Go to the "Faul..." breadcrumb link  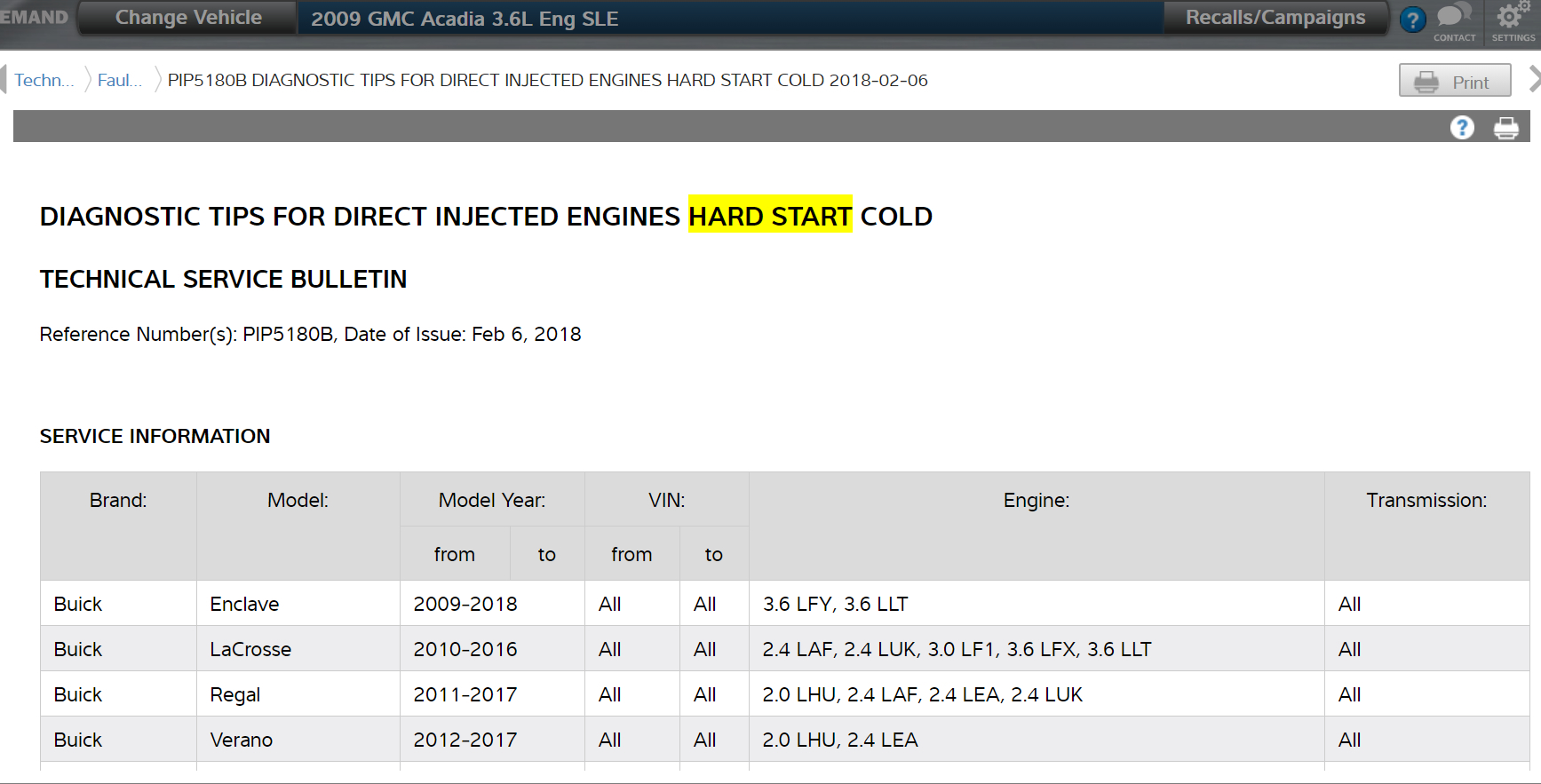(x=119, y=80)
